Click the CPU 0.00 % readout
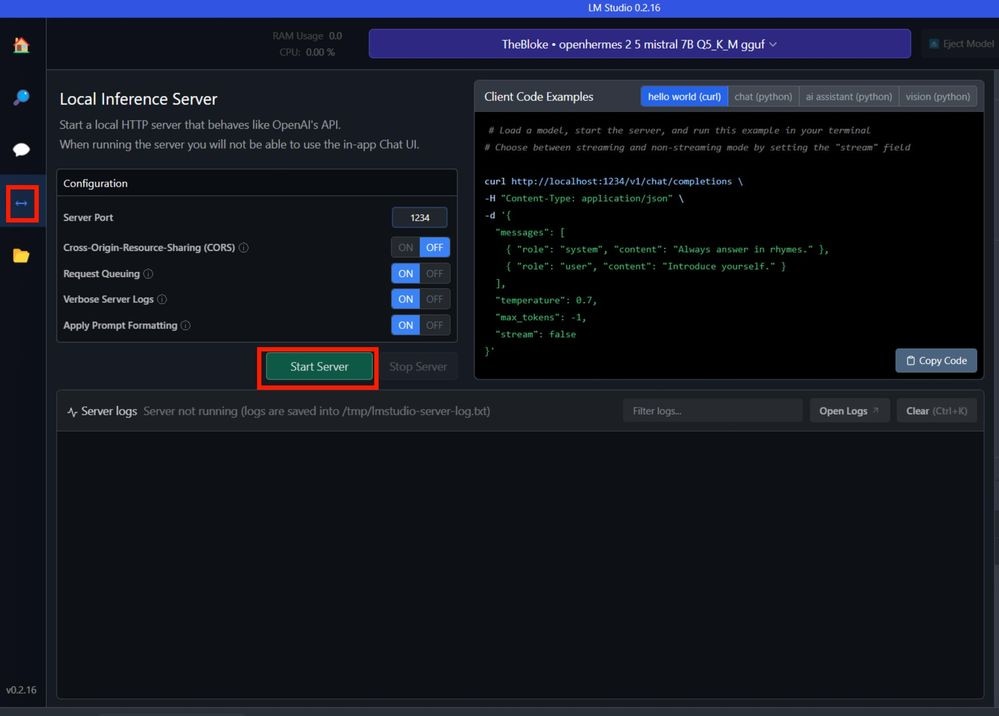999x716 pixels. point(307,52)
